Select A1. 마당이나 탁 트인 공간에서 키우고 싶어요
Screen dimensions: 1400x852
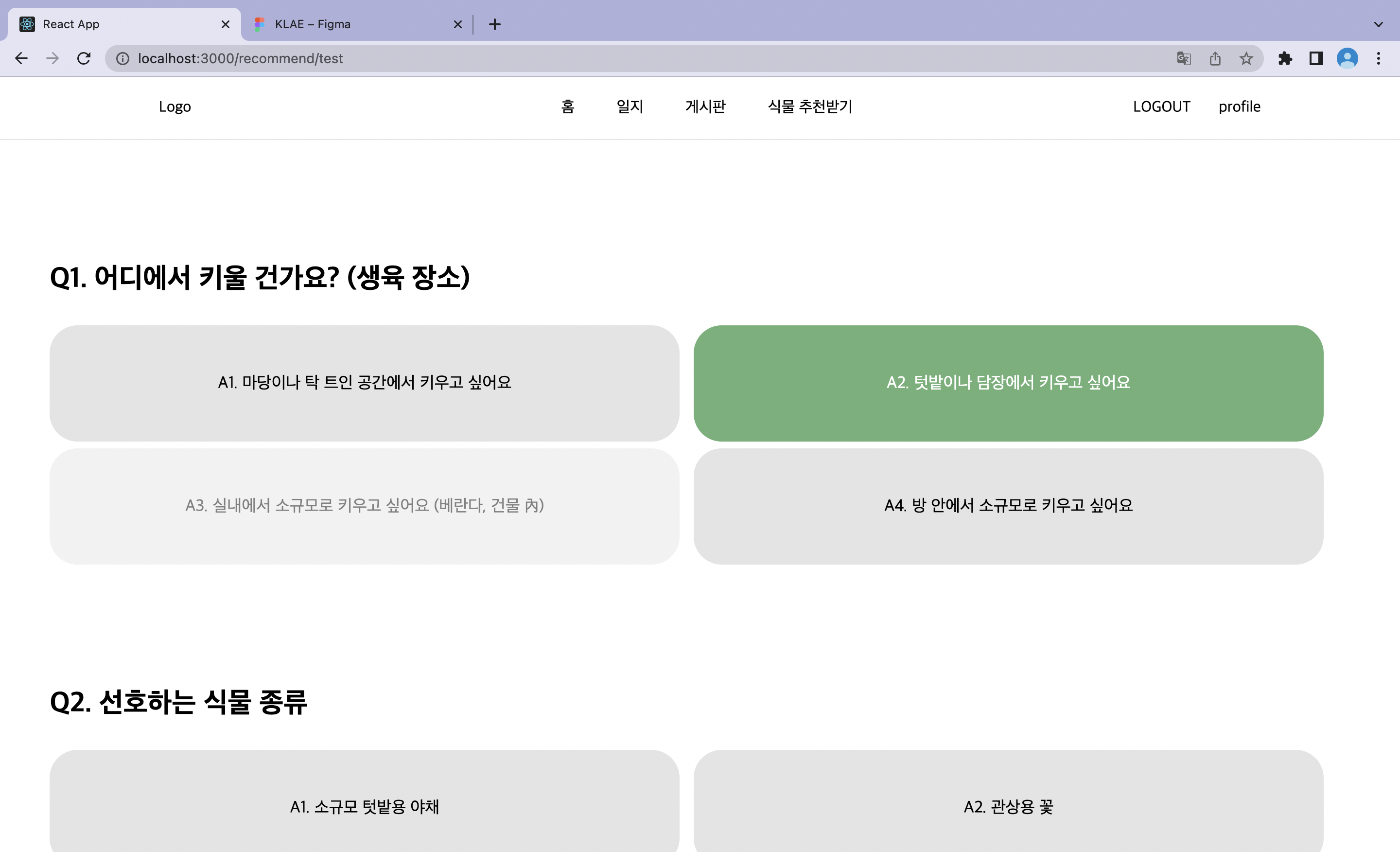364,383
